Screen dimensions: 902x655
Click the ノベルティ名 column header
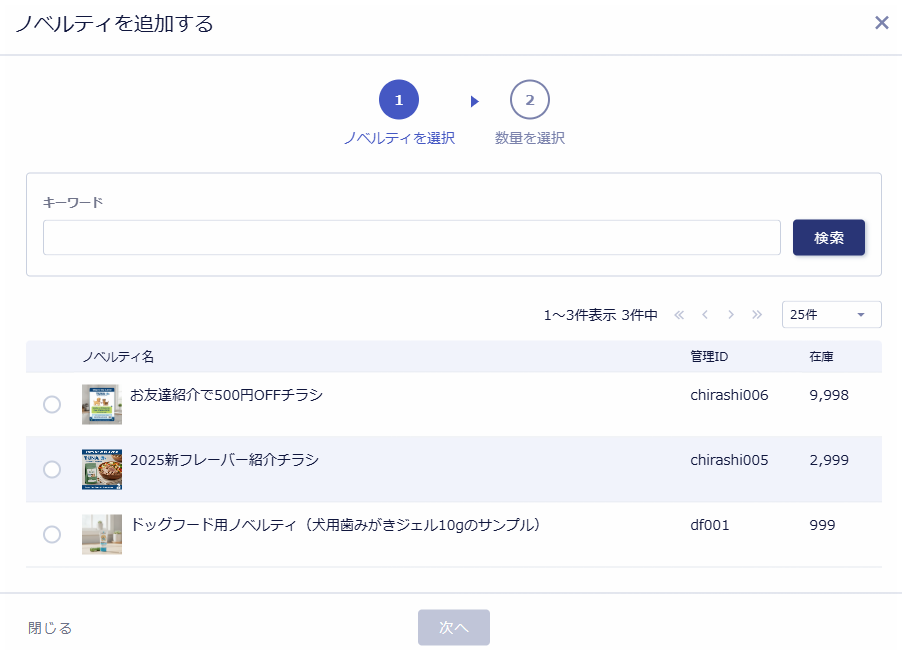(118, 357)
